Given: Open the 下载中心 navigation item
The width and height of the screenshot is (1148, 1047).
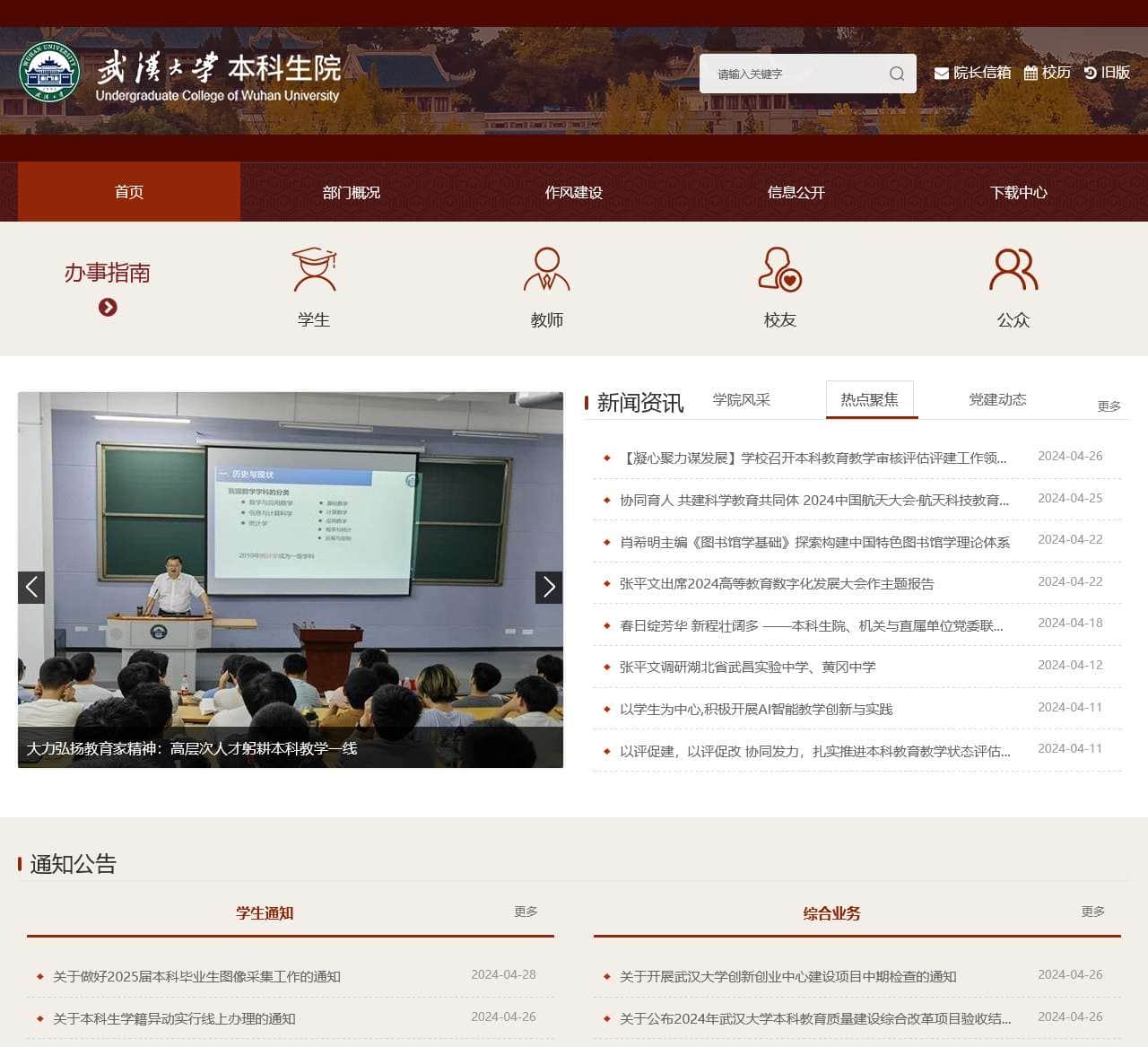Looking at the screenshot, I should (1019, 192).
